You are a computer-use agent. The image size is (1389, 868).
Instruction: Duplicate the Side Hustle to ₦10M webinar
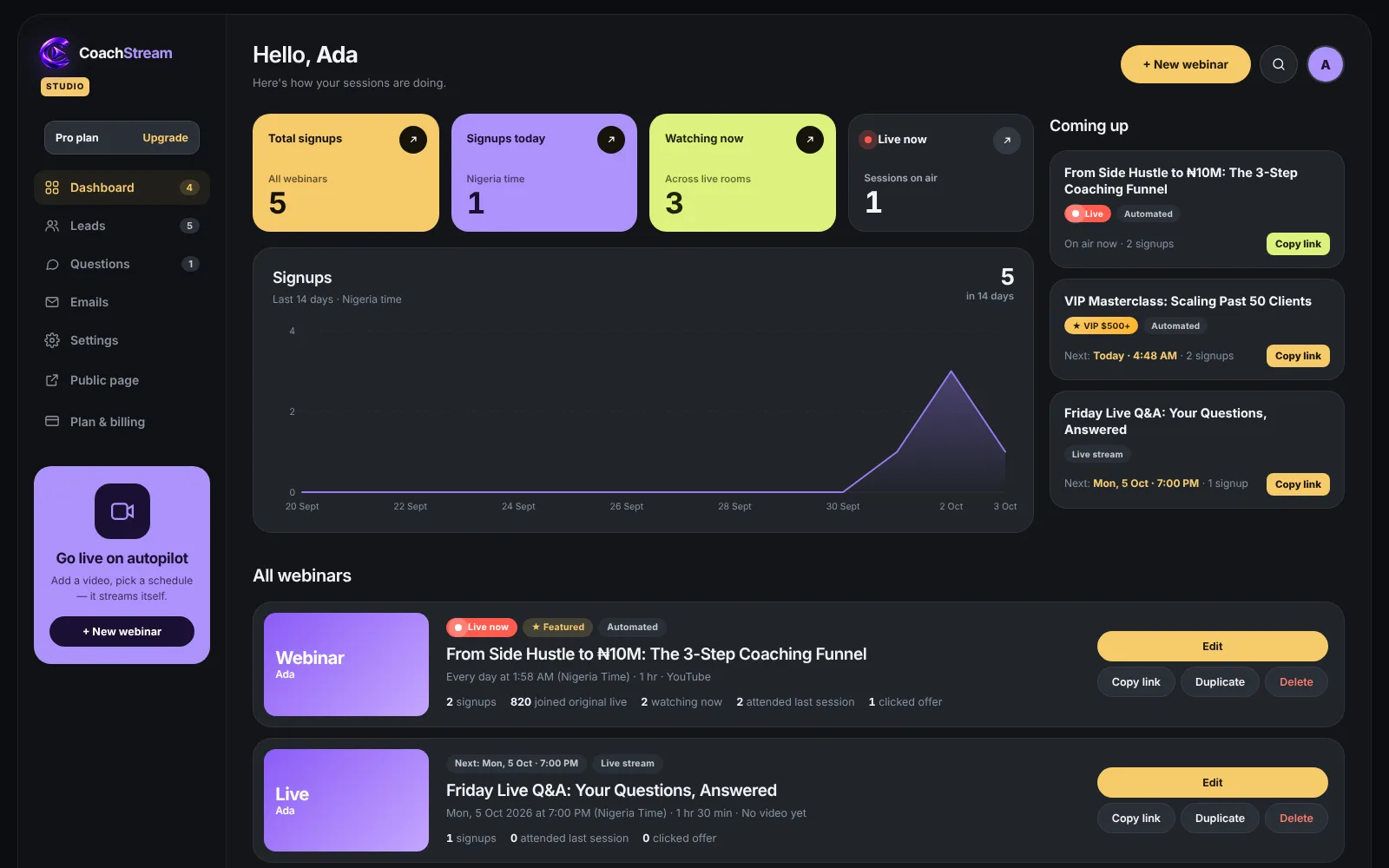(1220, 682)
